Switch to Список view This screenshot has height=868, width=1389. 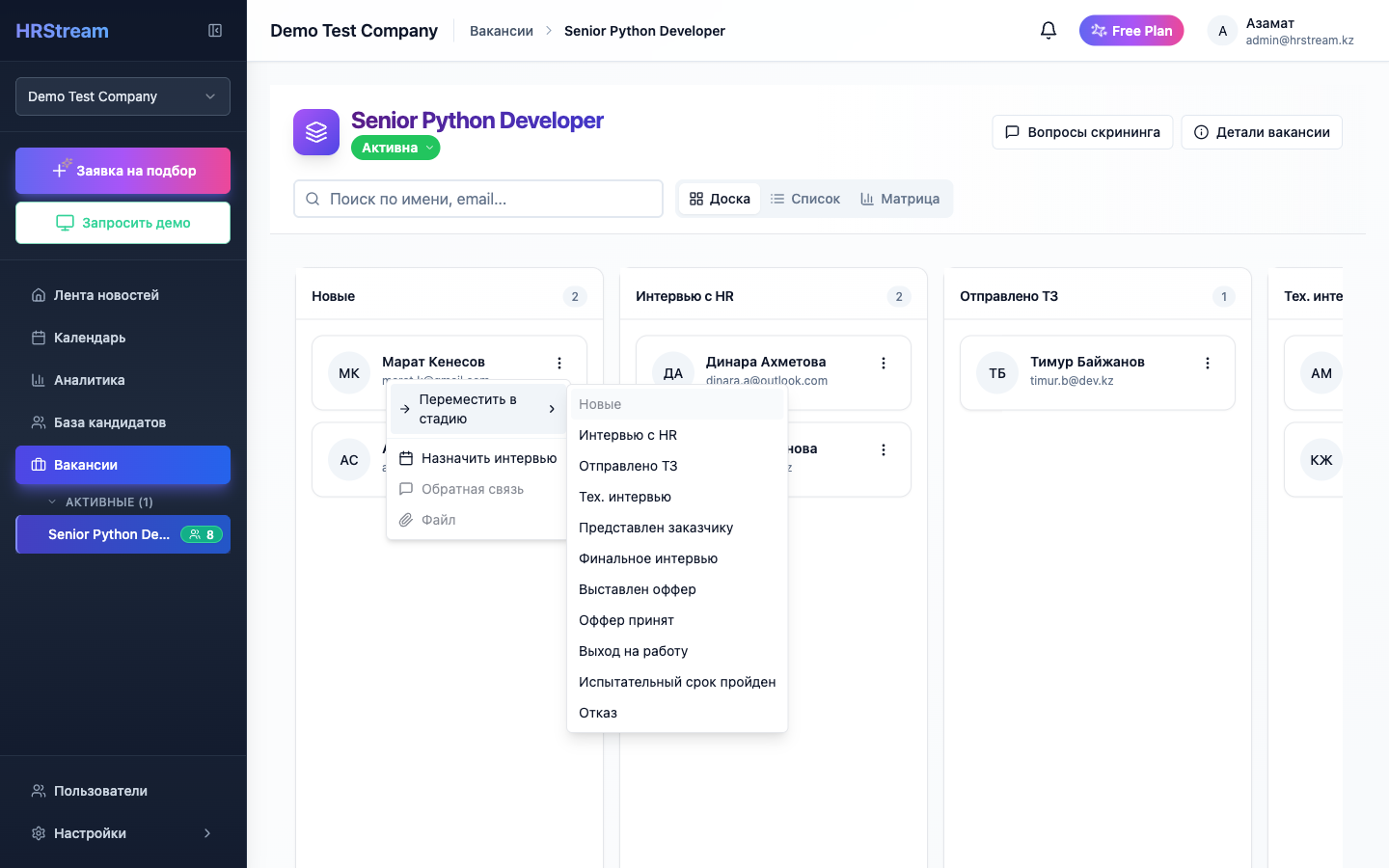(x=804, y=199)
